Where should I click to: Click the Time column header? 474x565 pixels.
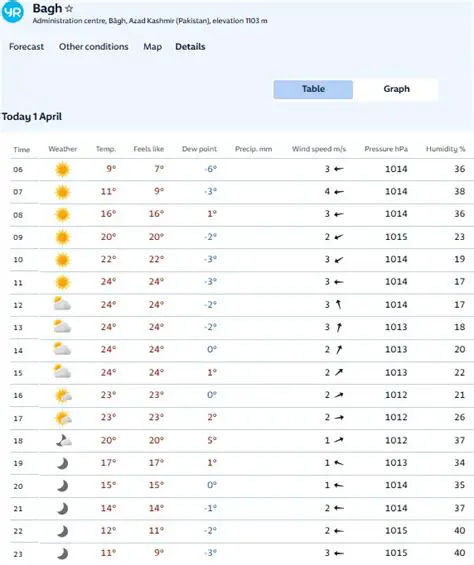pos(22,150)
